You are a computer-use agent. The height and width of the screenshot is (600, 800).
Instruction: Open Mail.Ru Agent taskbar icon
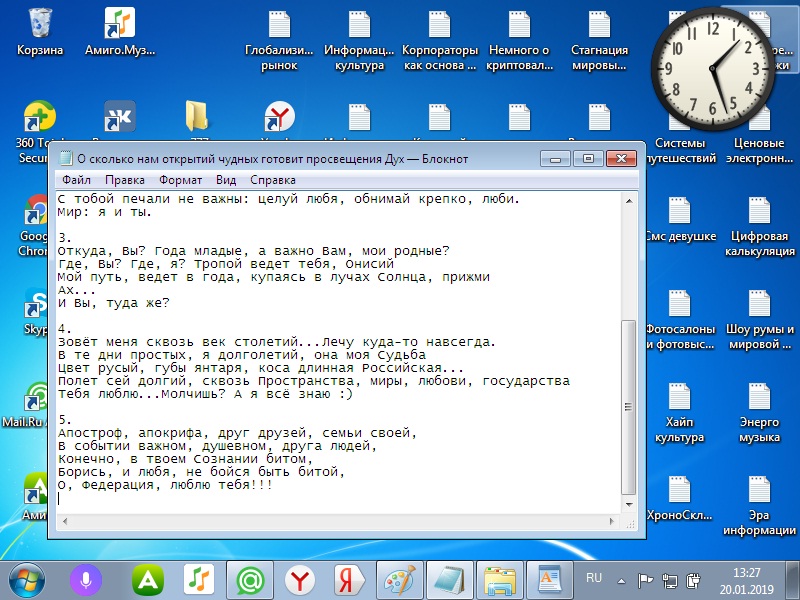[249, 580]
